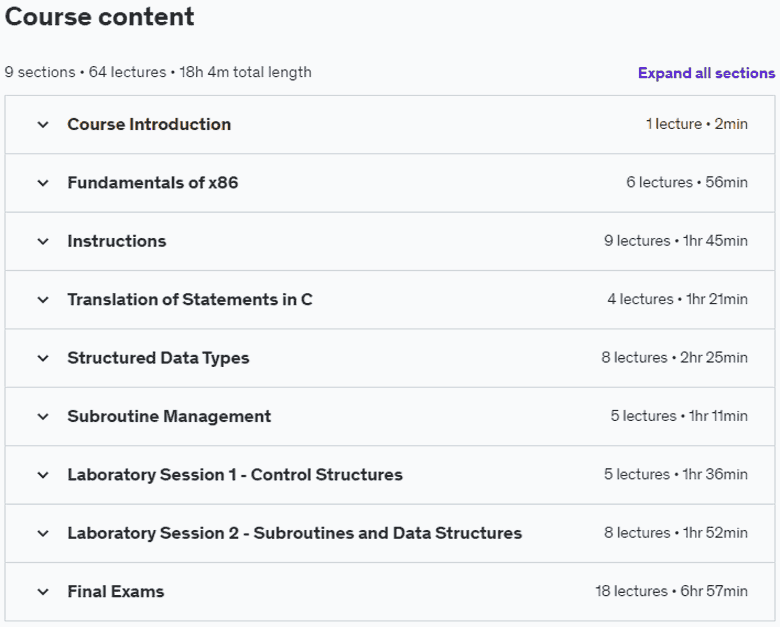Click Laboratory Session 2 - Subroutines and Data Structures
This screenshot has width=780, height=627.
tap(294, 533)
